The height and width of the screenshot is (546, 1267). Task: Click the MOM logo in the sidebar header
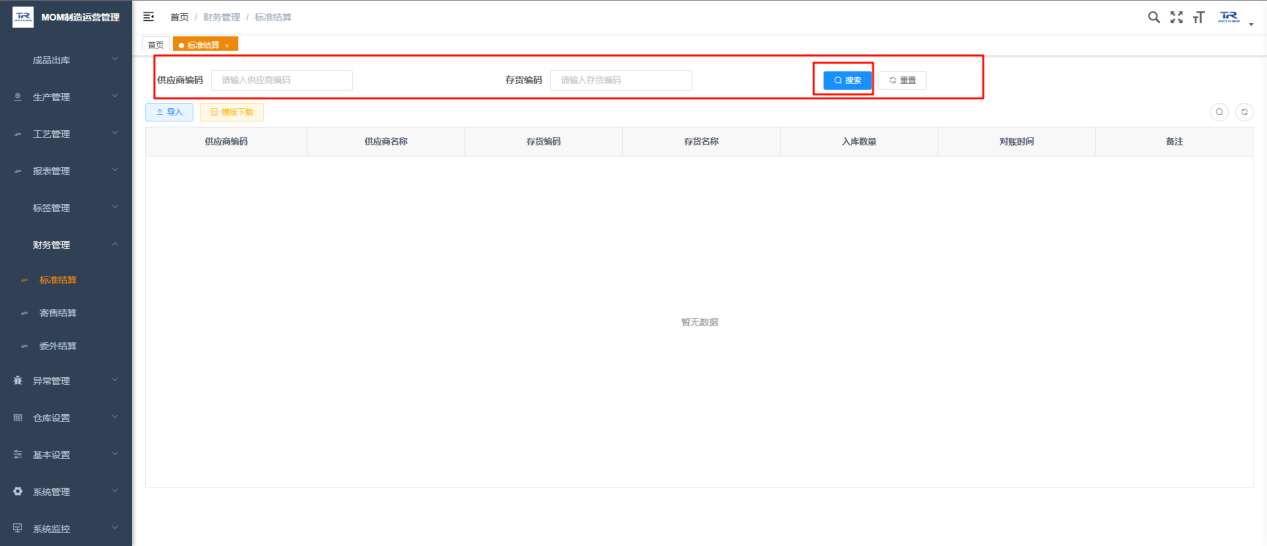click(22, 17)
